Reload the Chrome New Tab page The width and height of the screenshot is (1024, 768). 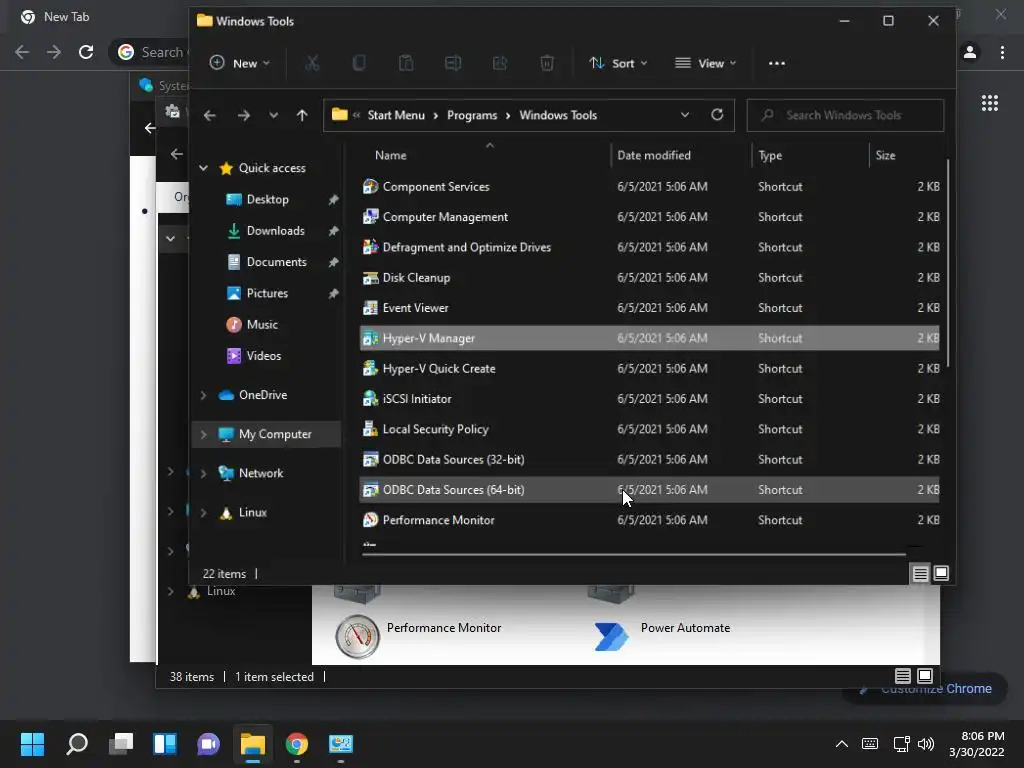(86, 52)
